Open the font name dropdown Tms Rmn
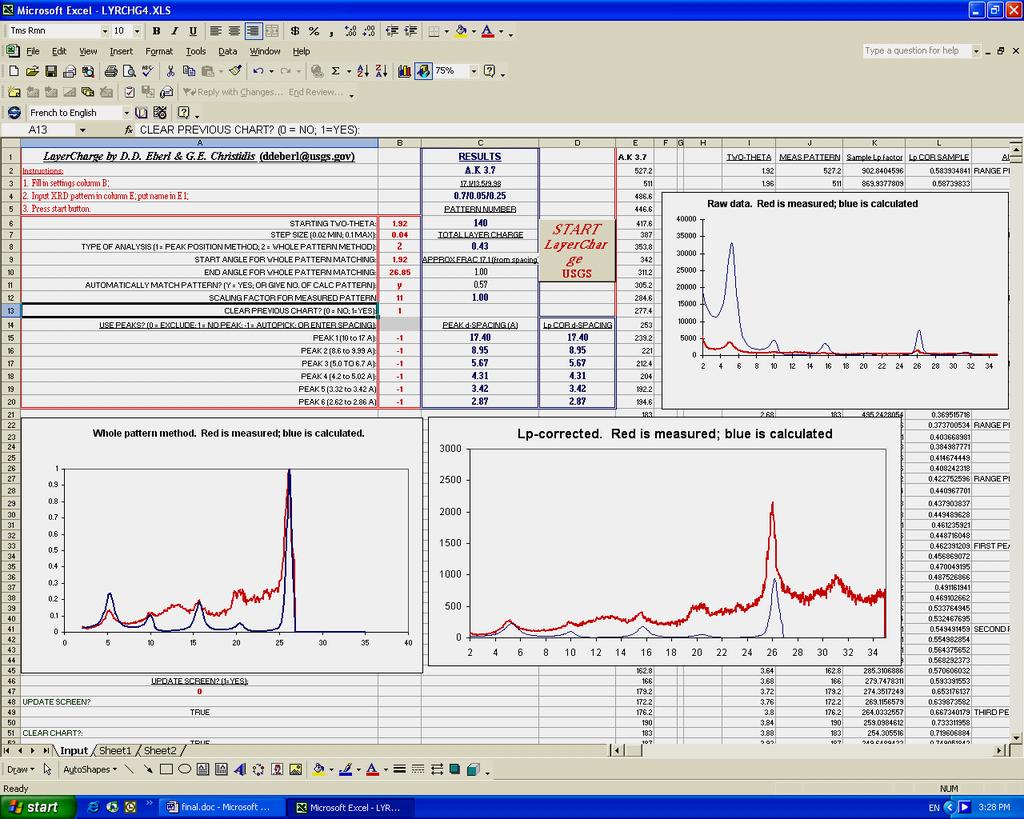Screen dimensions: 1024x819 point(104,31)
